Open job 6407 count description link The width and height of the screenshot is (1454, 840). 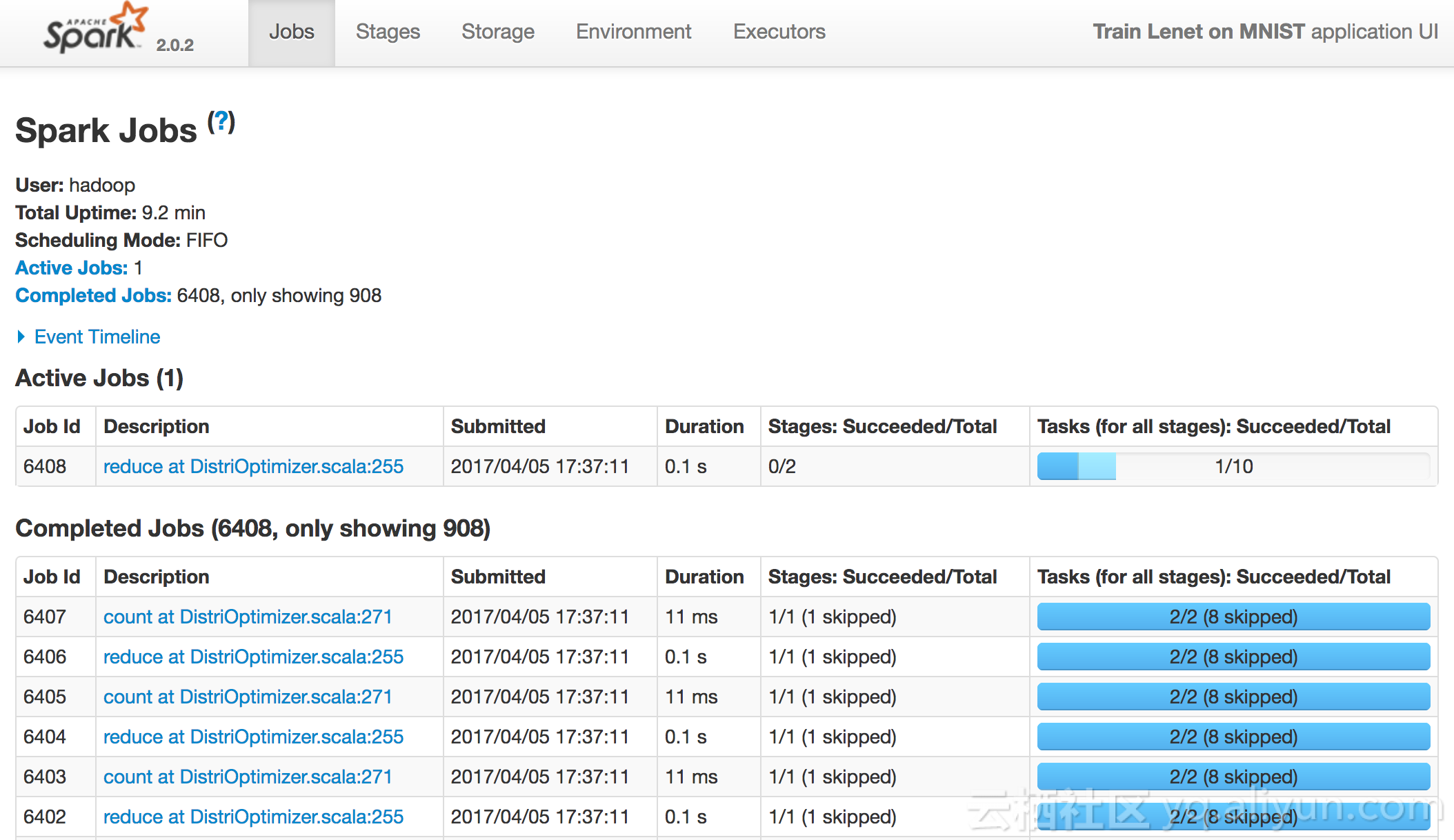click(248, 617)
